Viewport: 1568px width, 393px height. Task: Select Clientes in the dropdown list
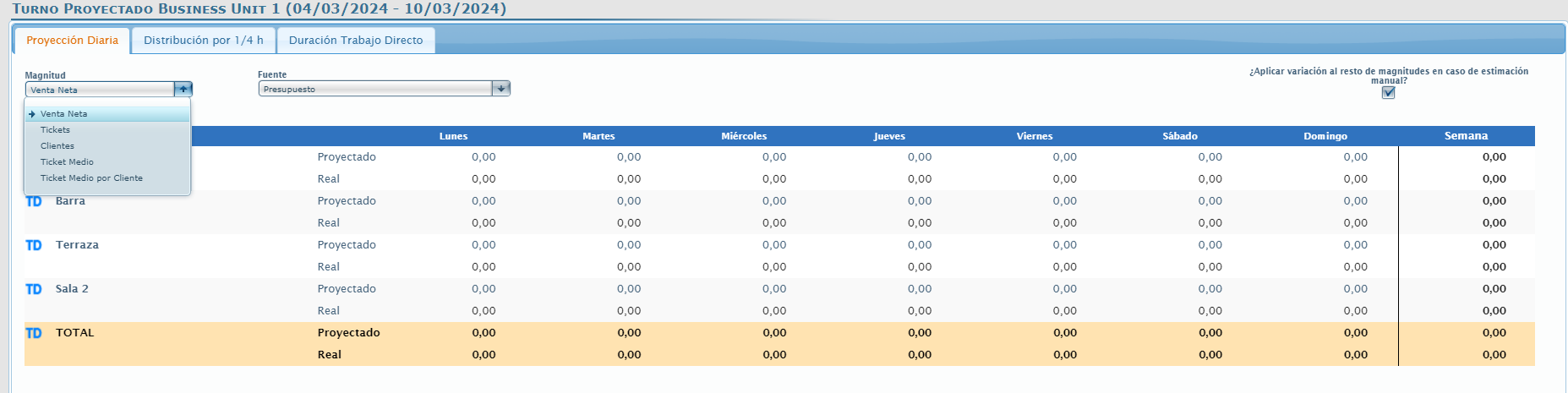(57, 146)
